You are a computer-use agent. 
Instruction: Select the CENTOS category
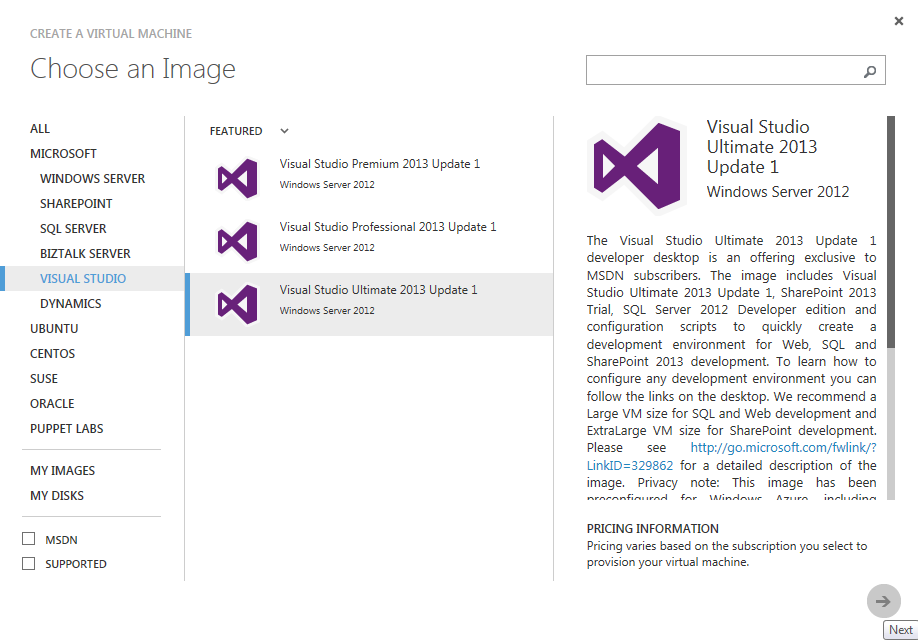tap(53, 354)
